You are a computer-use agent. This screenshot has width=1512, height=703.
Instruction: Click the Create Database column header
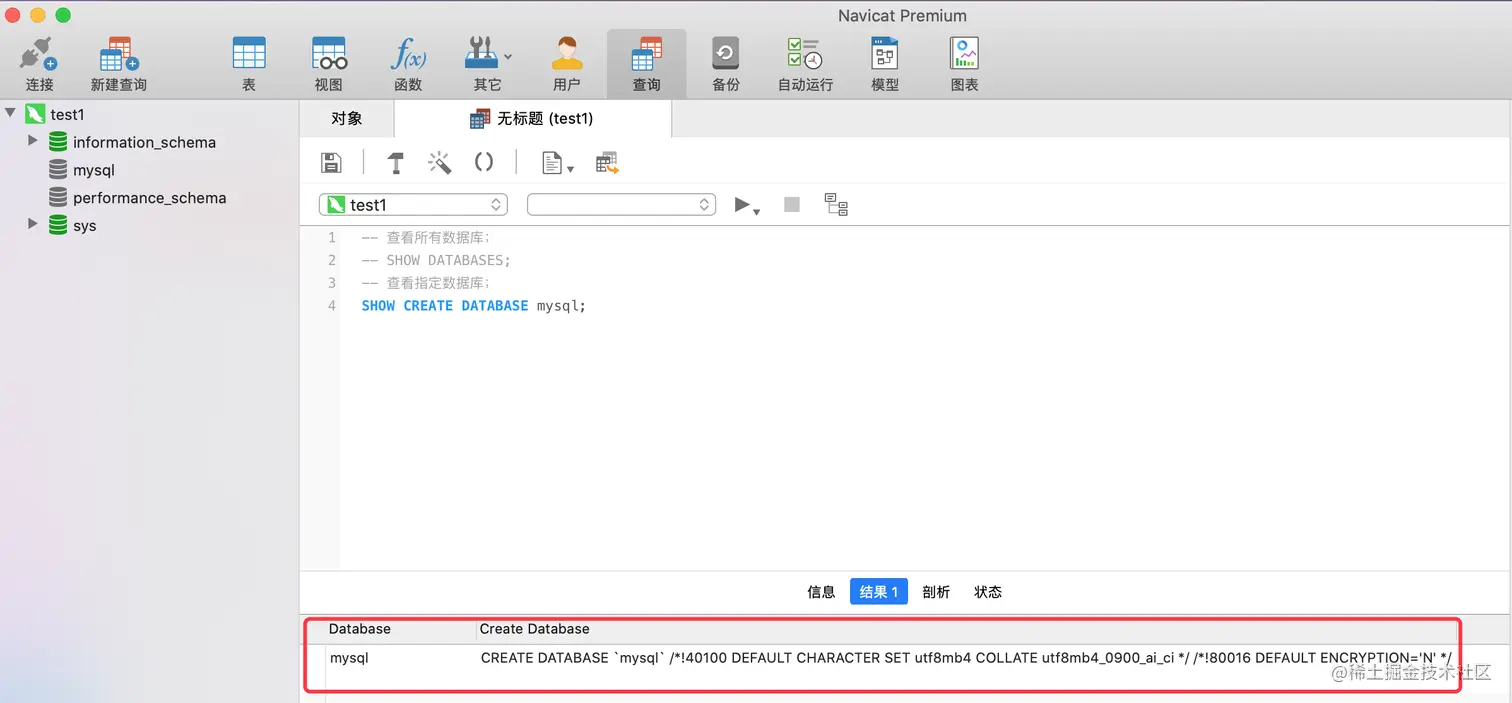pyautogui.click(x=534, y=629)
